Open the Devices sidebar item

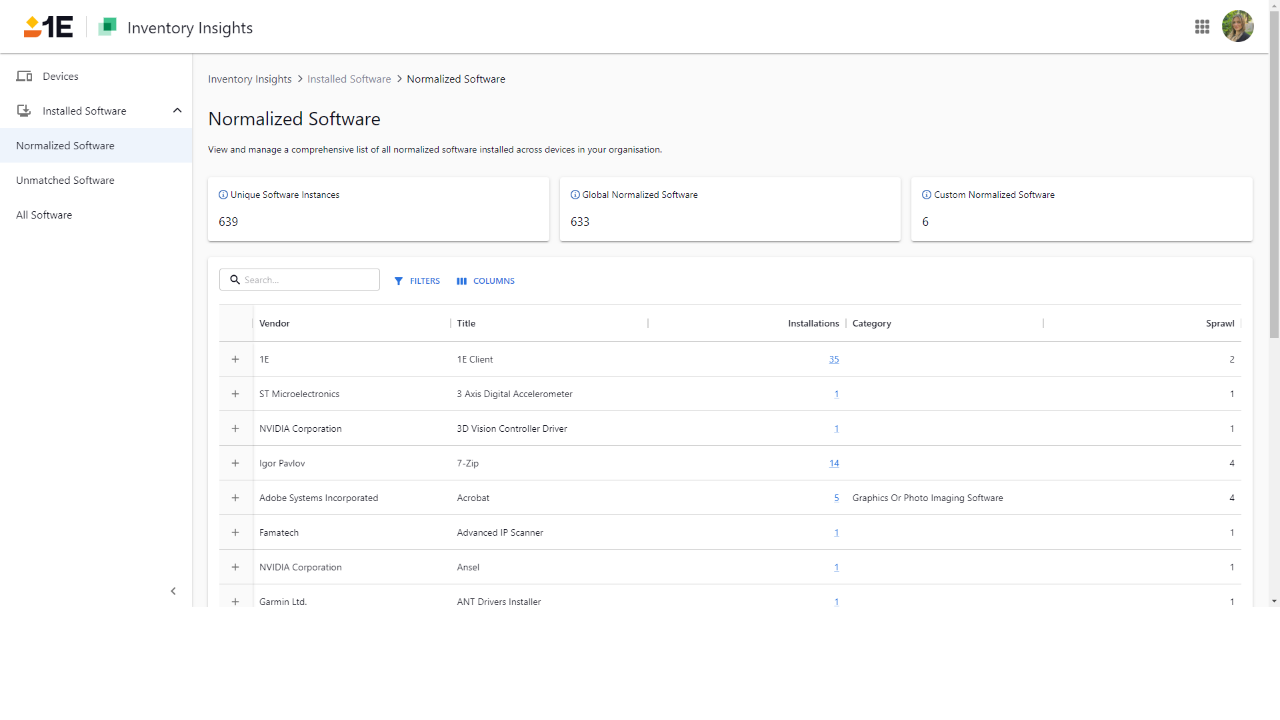coord(60,76)
